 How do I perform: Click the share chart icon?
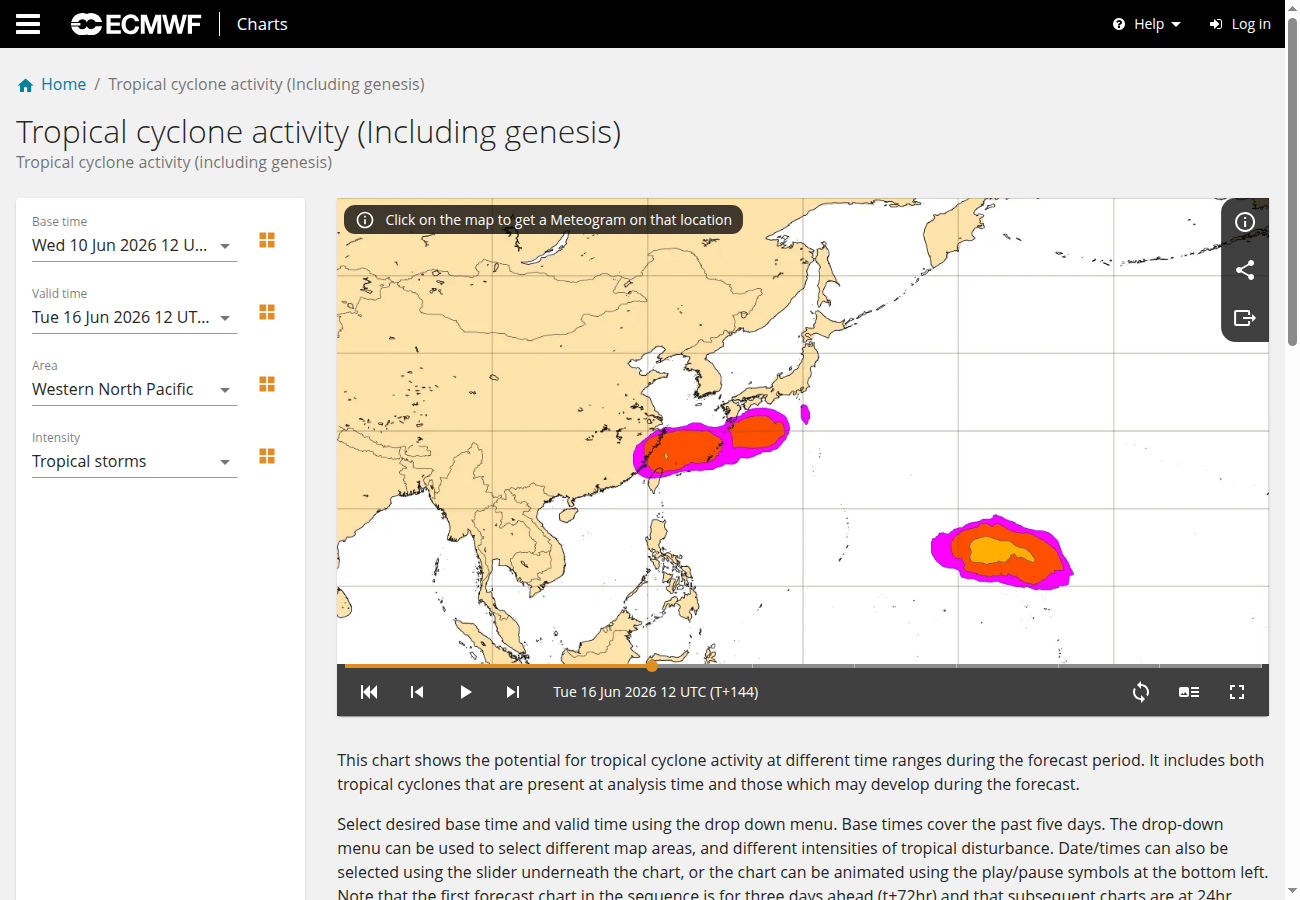click(1245, 270)
